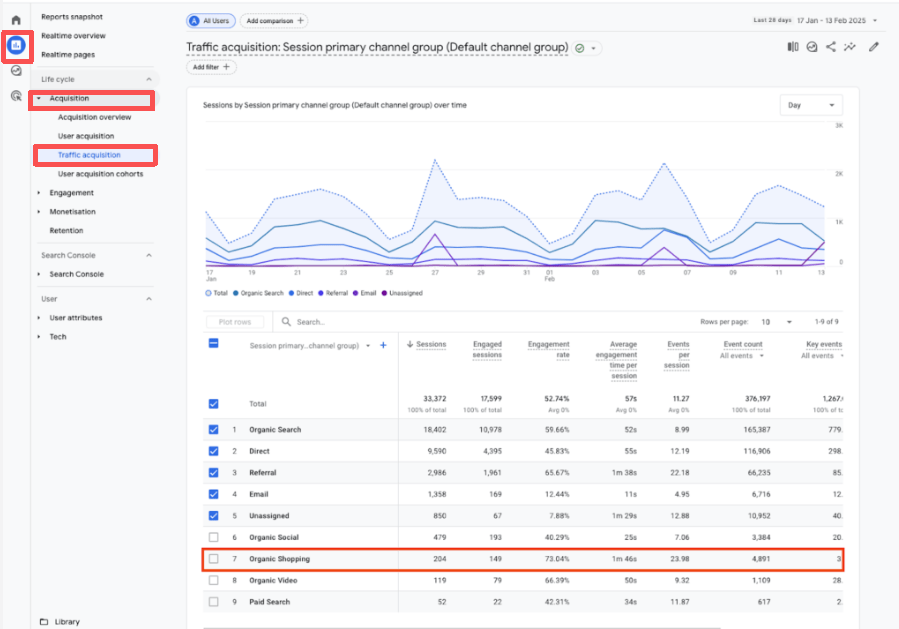Click the Add comparison button

[x=273, y=20]
